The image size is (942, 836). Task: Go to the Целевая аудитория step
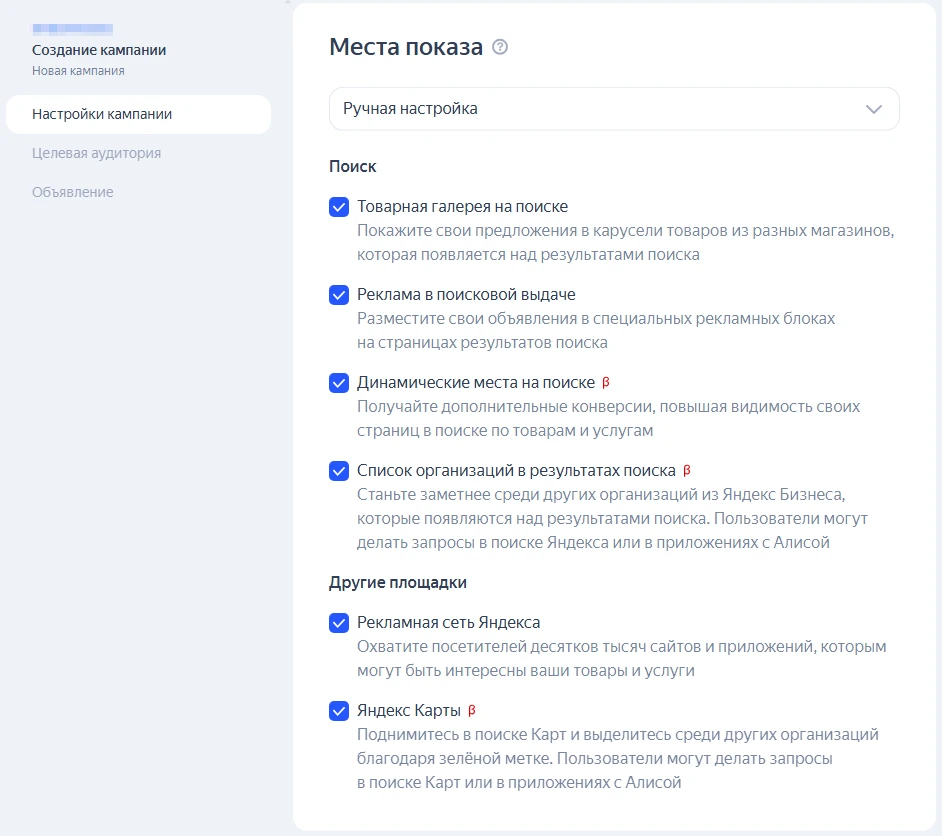[x=96, y=153]
